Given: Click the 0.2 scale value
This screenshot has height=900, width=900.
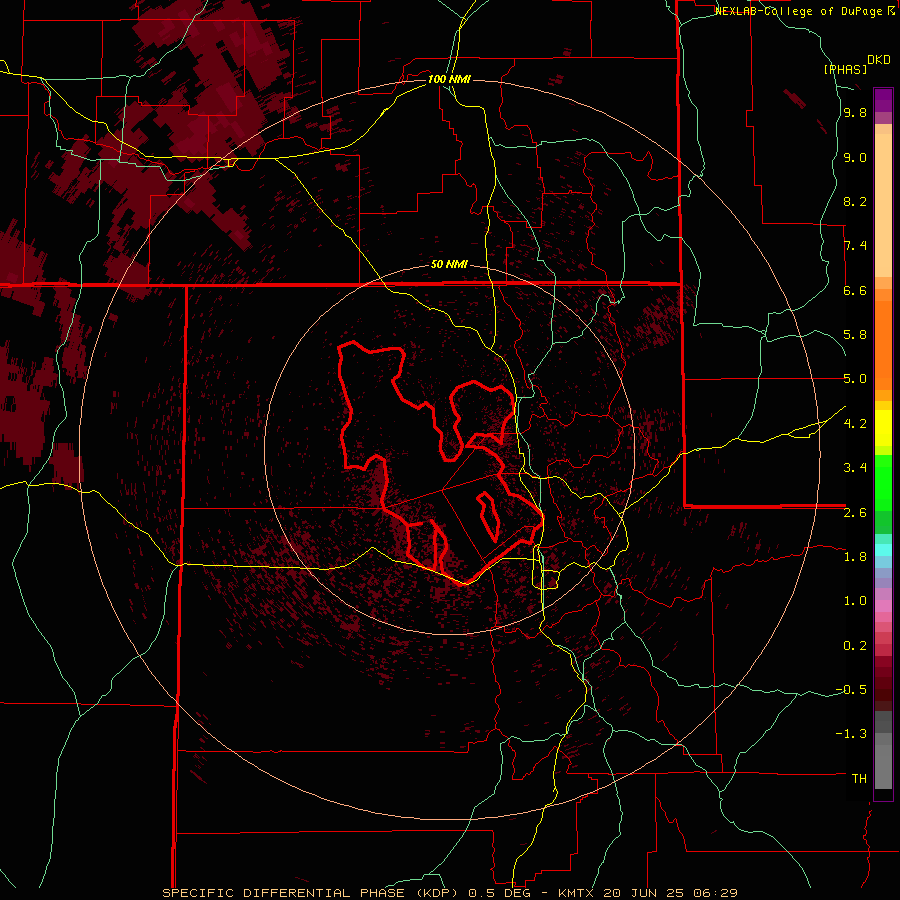Looking at the screenshot, I should [x=855, y=645].
